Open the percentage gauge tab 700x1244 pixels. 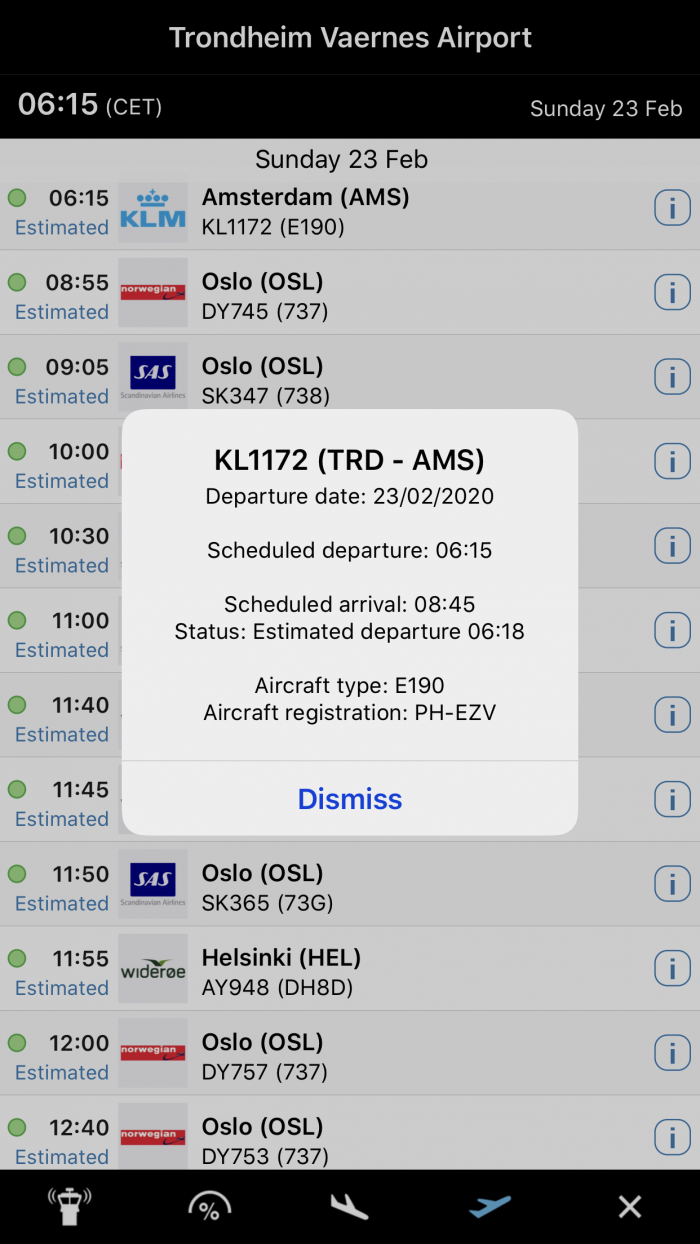[210, 1207]
